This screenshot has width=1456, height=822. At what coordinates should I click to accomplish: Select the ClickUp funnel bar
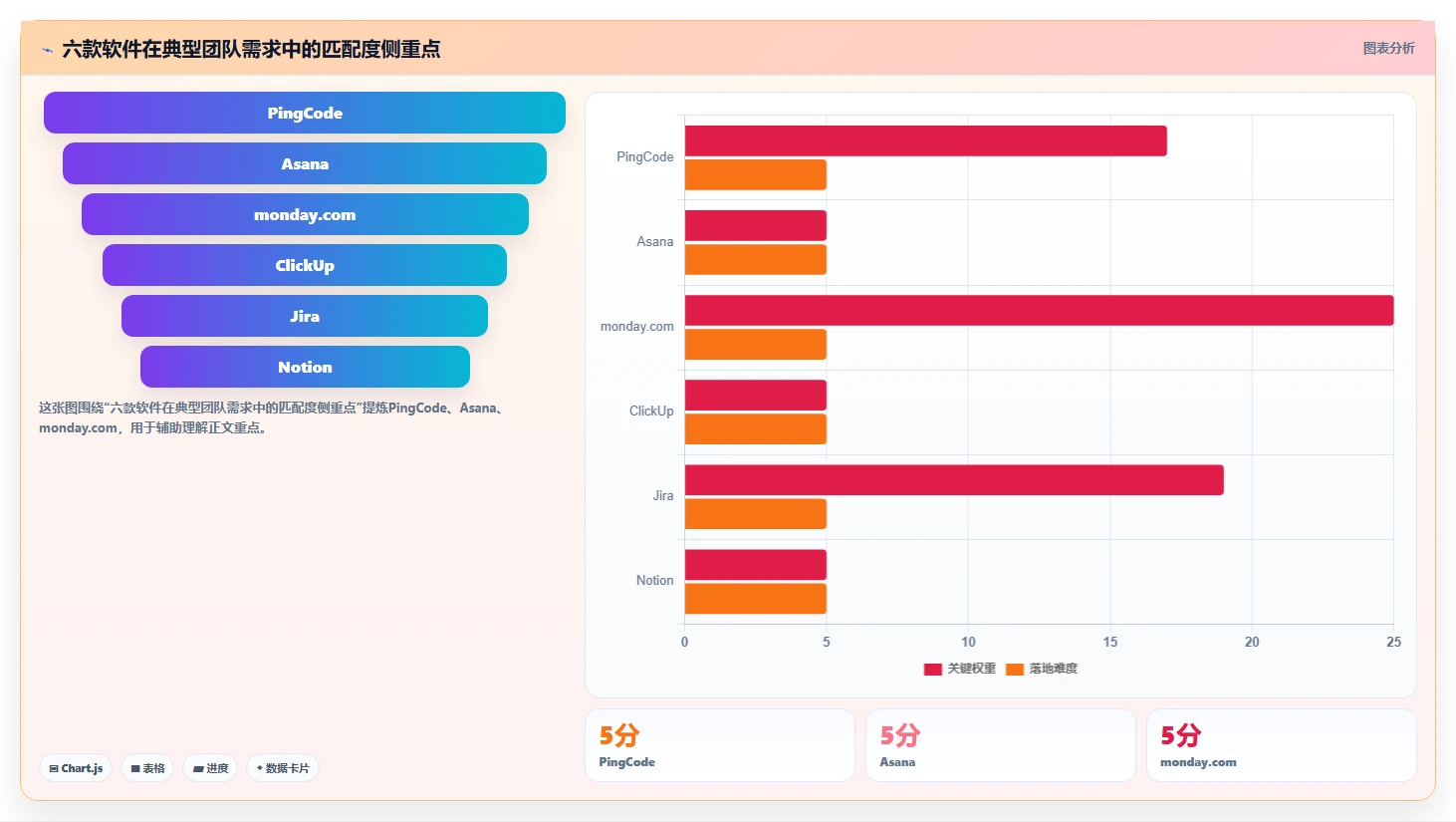coord(305,265)
